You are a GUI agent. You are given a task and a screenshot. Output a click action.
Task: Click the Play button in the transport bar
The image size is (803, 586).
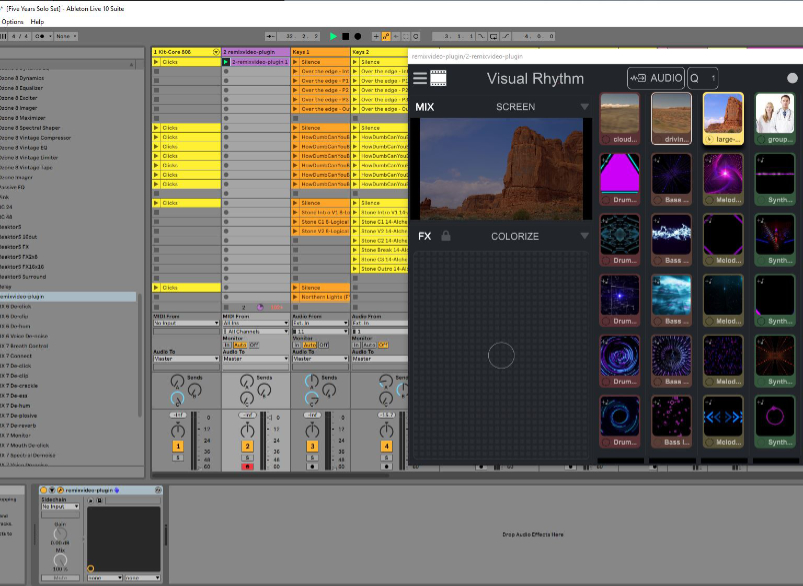pos(333,35)
